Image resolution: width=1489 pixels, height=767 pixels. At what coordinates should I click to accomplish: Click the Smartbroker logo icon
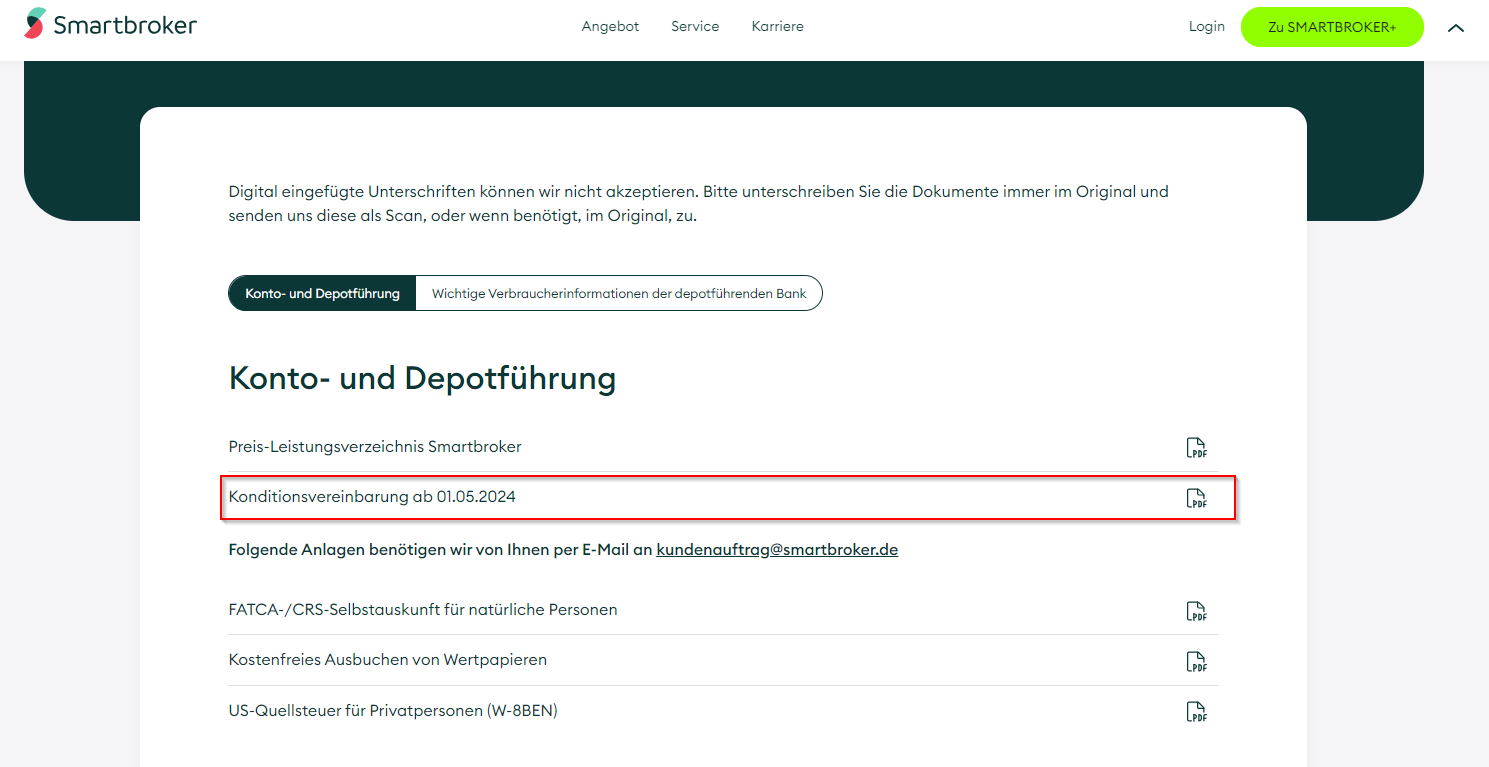tap(35, 23)
